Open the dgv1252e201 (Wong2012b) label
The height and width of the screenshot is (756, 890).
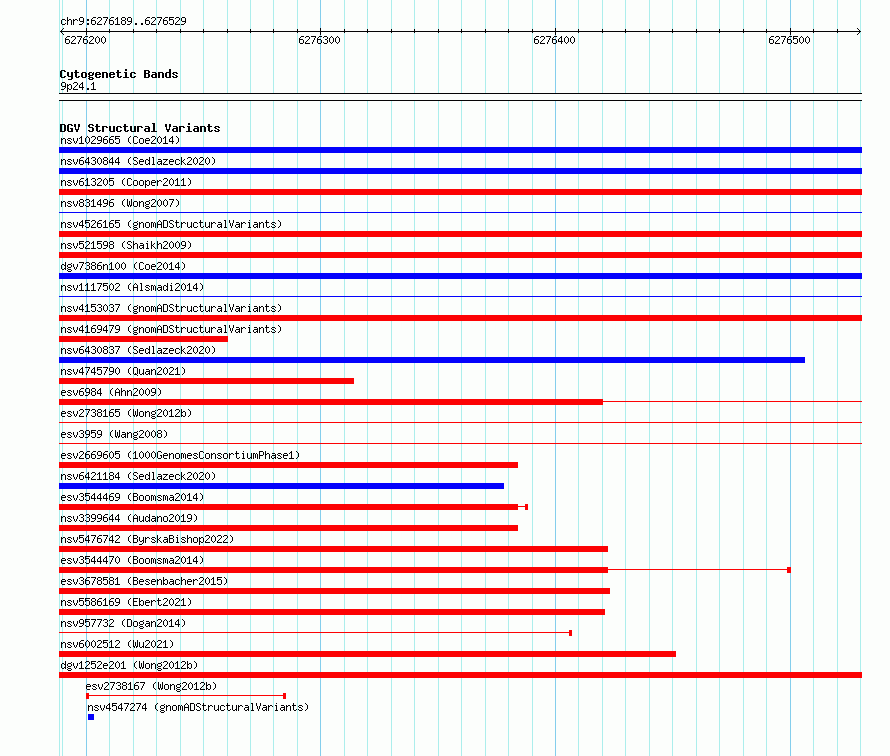click(129, 665)
